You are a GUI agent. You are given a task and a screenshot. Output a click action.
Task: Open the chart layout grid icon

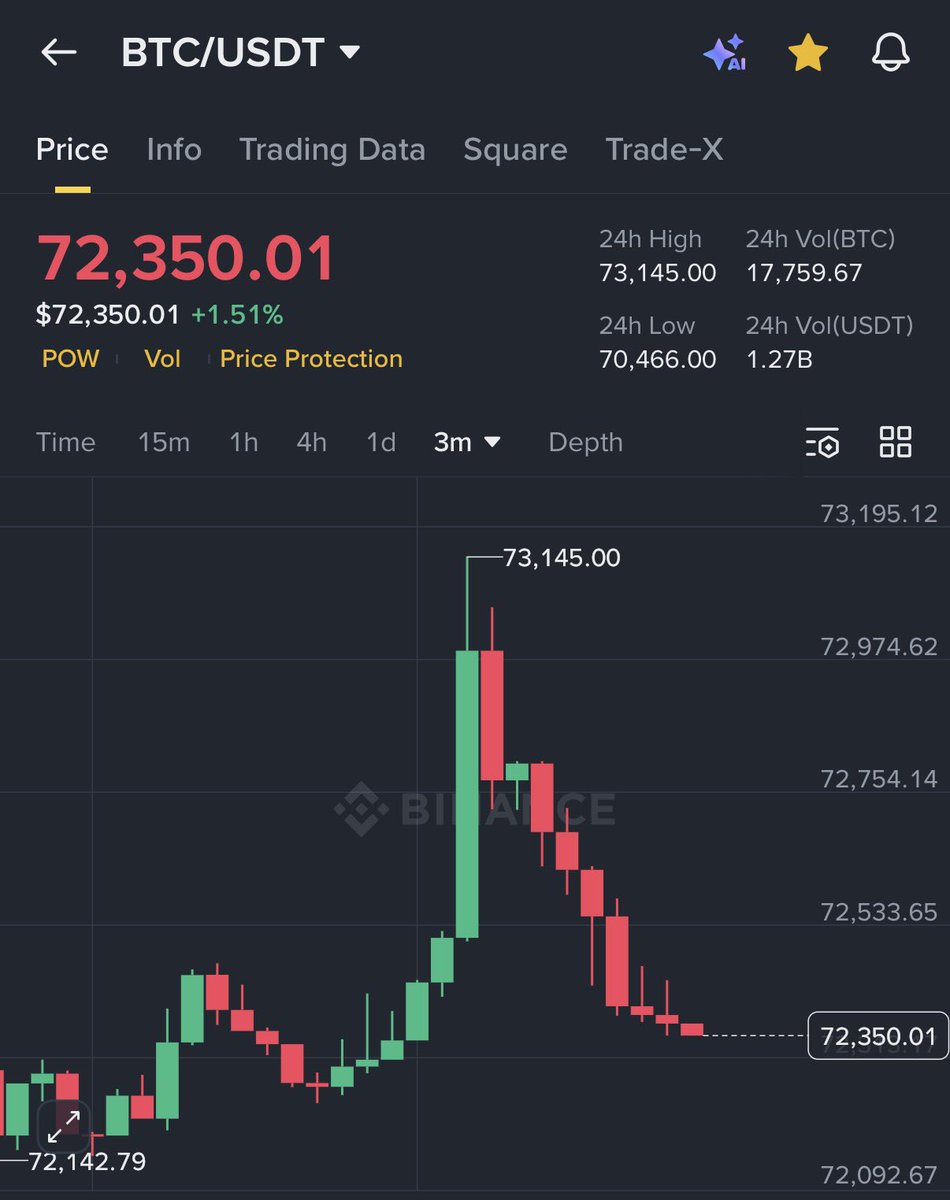(x=895, y=442)
